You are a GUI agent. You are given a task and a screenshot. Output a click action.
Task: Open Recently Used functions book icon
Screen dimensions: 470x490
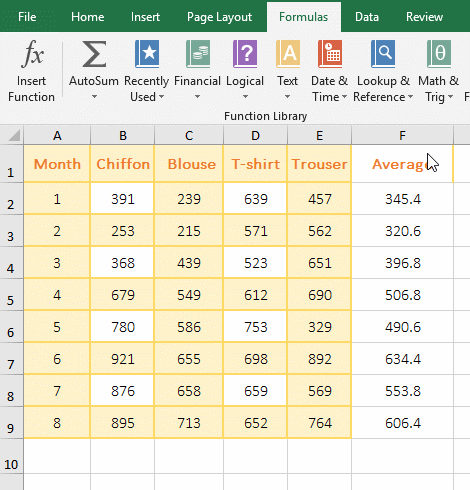147,54
